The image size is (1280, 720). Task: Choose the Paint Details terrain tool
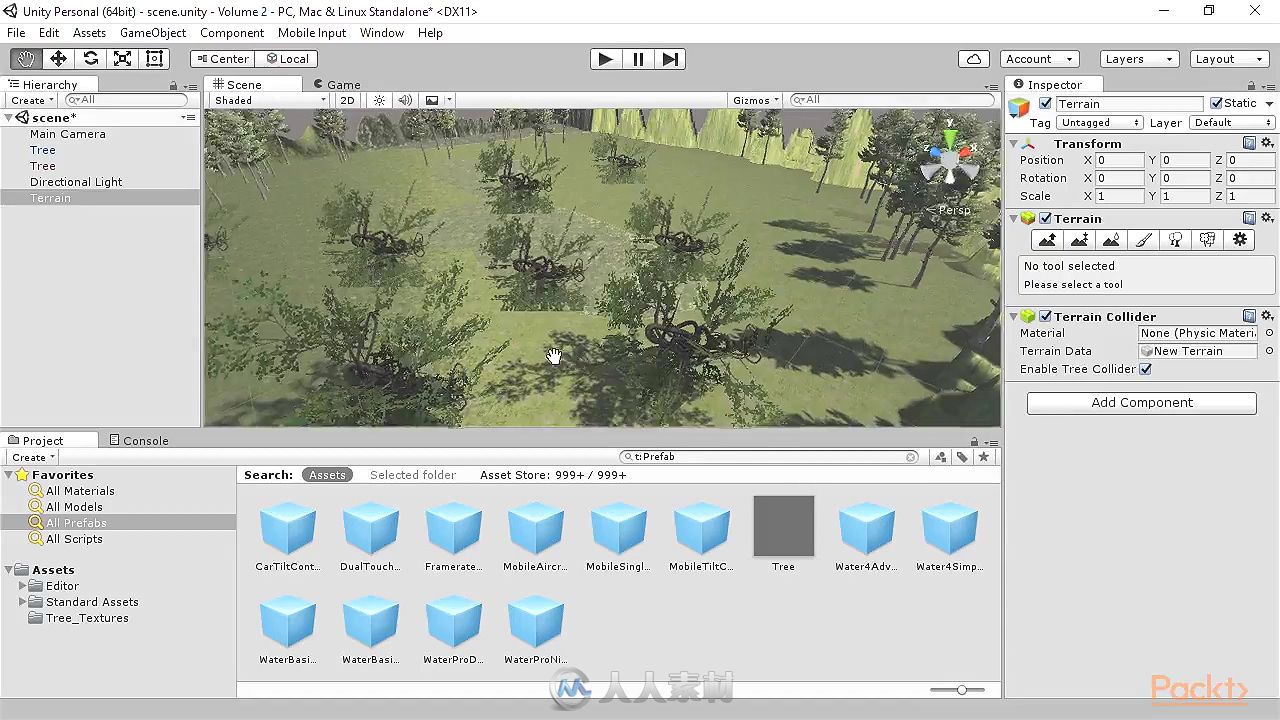(1207, 240)
